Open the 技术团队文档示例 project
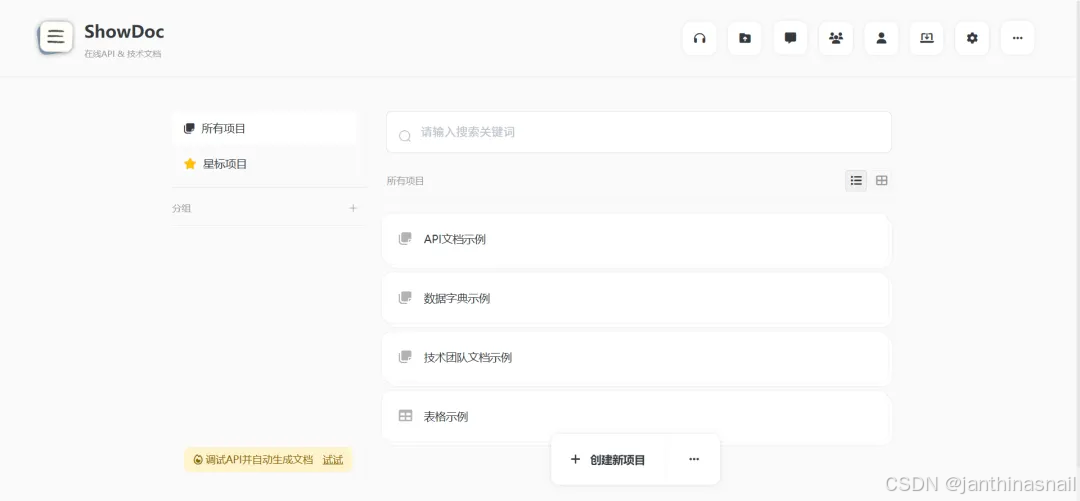 636,358
